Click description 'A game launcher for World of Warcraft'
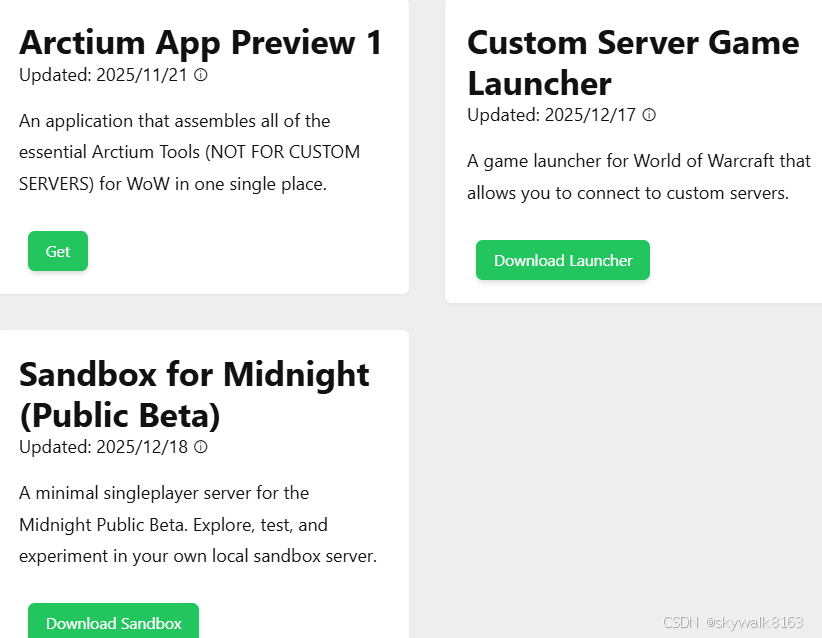The width and height of the screenshot is (822, 638). pos(620,161)
